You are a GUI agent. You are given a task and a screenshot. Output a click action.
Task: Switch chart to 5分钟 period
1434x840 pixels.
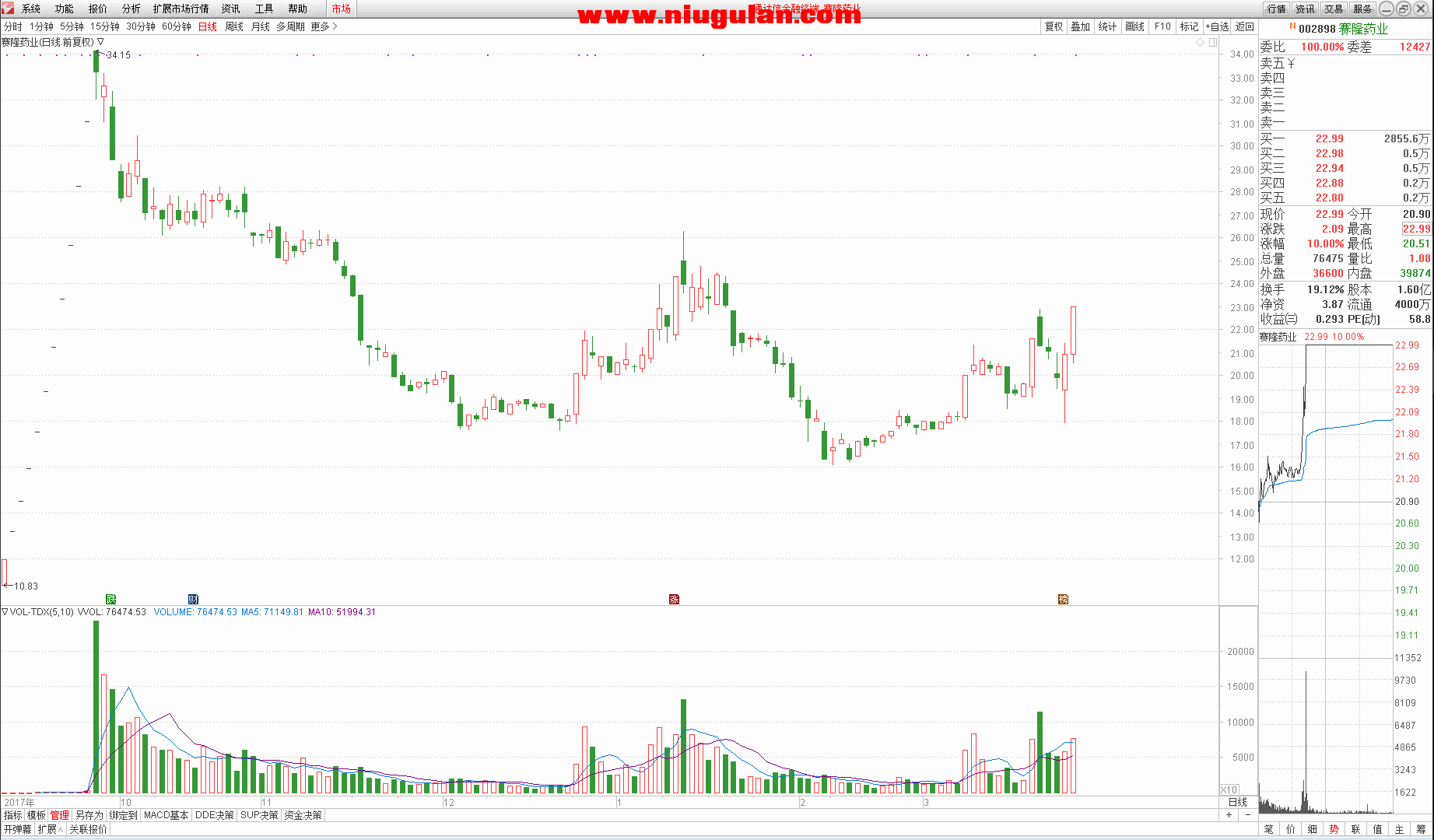click(x=72, y=26)
